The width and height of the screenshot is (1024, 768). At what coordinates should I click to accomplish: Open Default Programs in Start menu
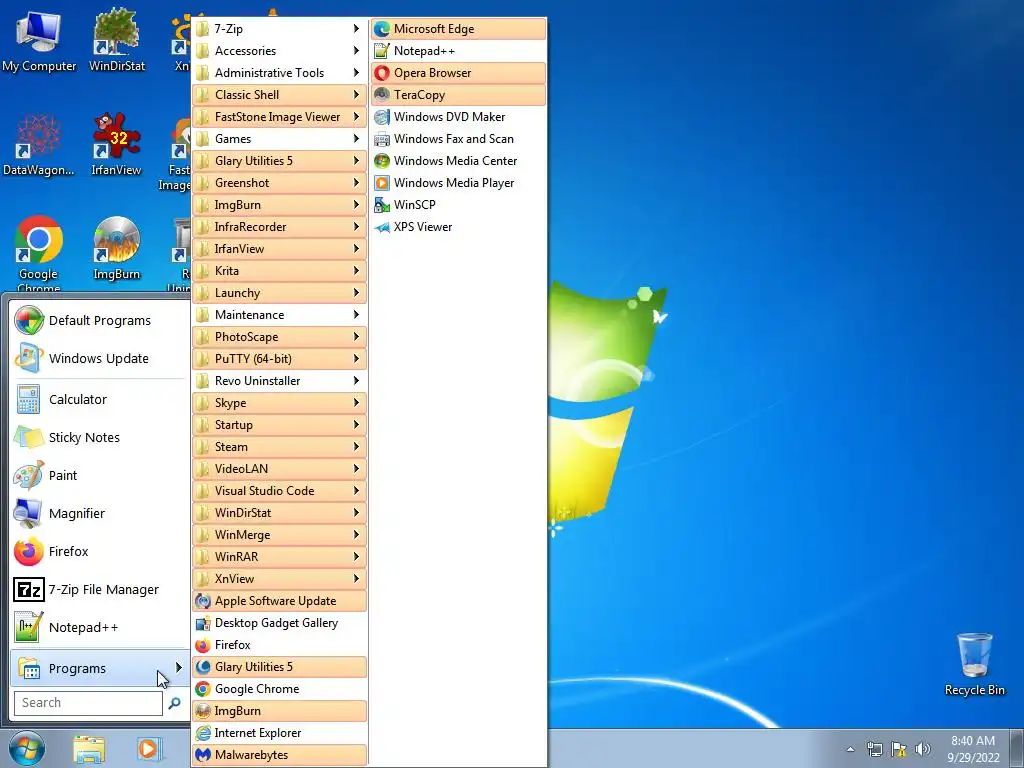[x=99, y=321]
